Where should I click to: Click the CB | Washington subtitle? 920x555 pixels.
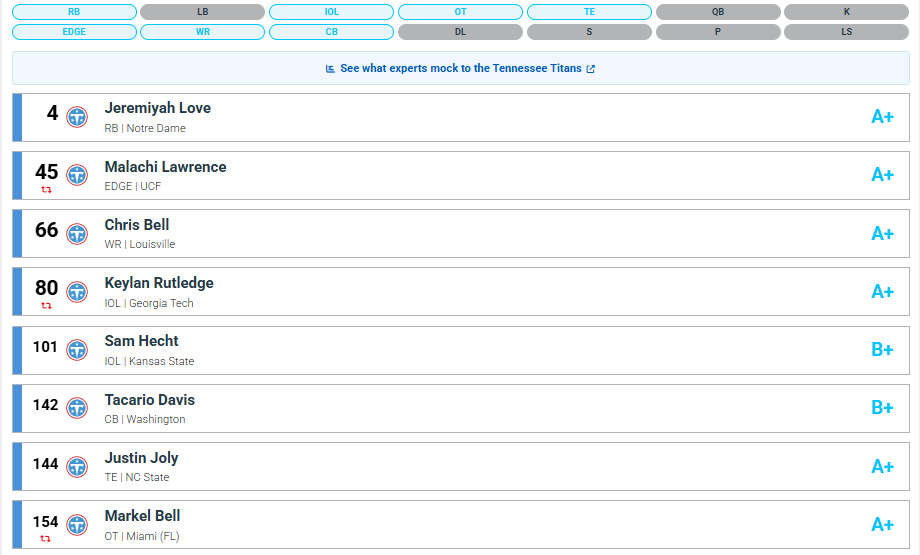coord(145,419)
